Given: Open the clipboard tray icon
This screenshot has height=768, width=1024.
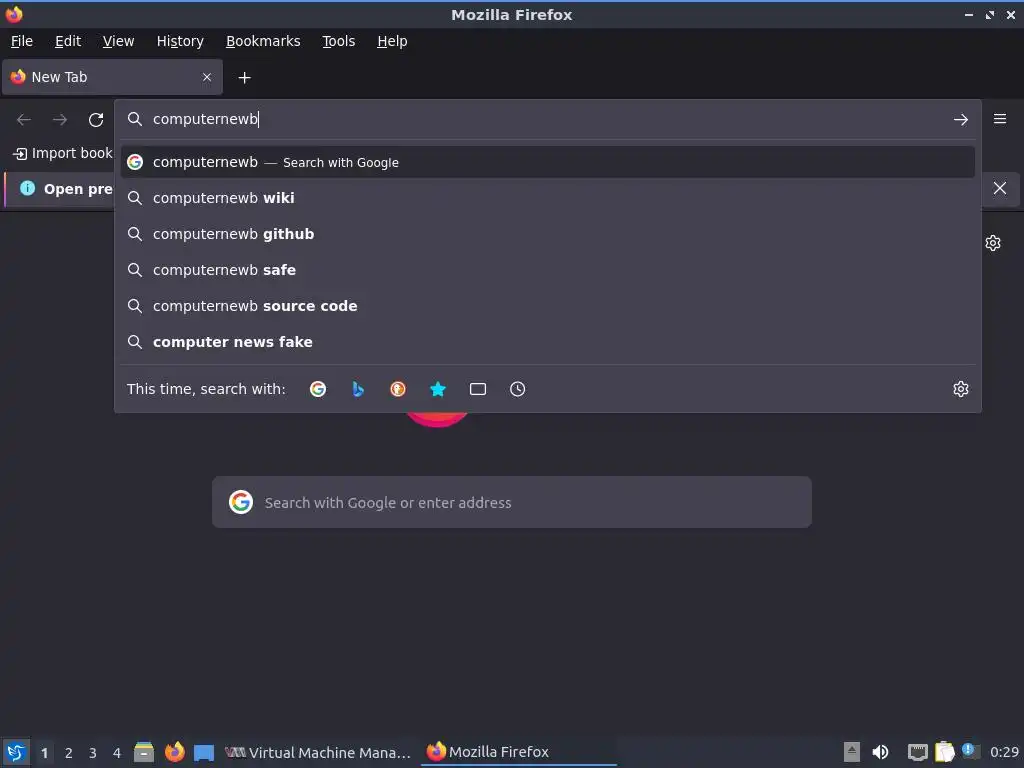Looking at the screenshot, I should [944, 752].
